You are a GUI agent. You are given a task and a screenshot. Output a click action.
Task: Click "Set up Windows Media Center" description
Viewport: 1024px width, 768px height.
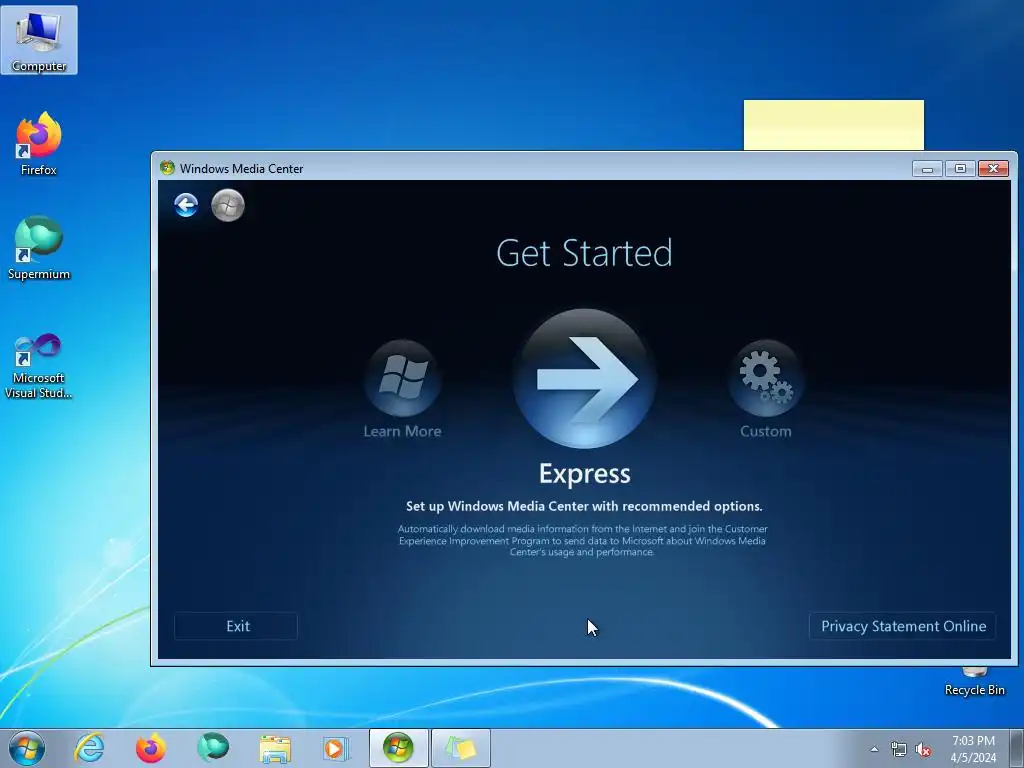(x=584, y=506)
